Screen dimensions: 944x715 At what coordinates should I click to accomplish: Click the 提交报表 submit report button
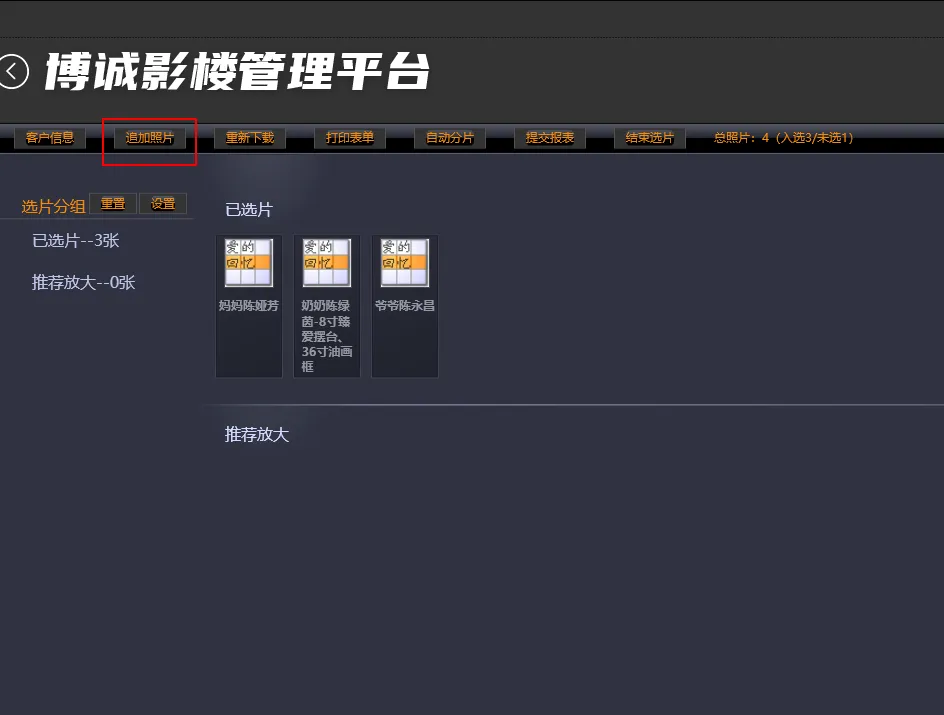[550, 138]
